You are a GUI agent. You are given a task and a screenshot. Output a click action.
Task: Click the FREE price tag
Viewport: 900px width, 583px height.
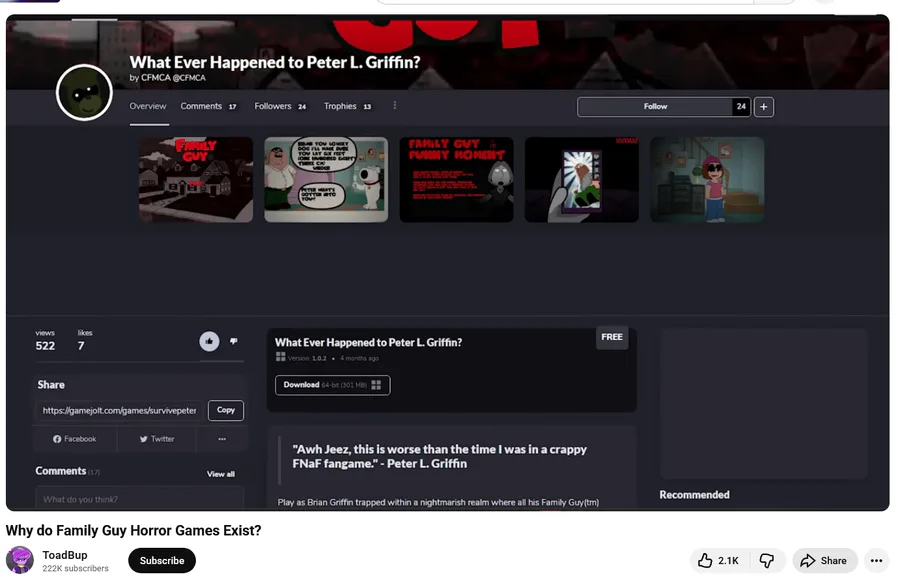tap(612, 337)
